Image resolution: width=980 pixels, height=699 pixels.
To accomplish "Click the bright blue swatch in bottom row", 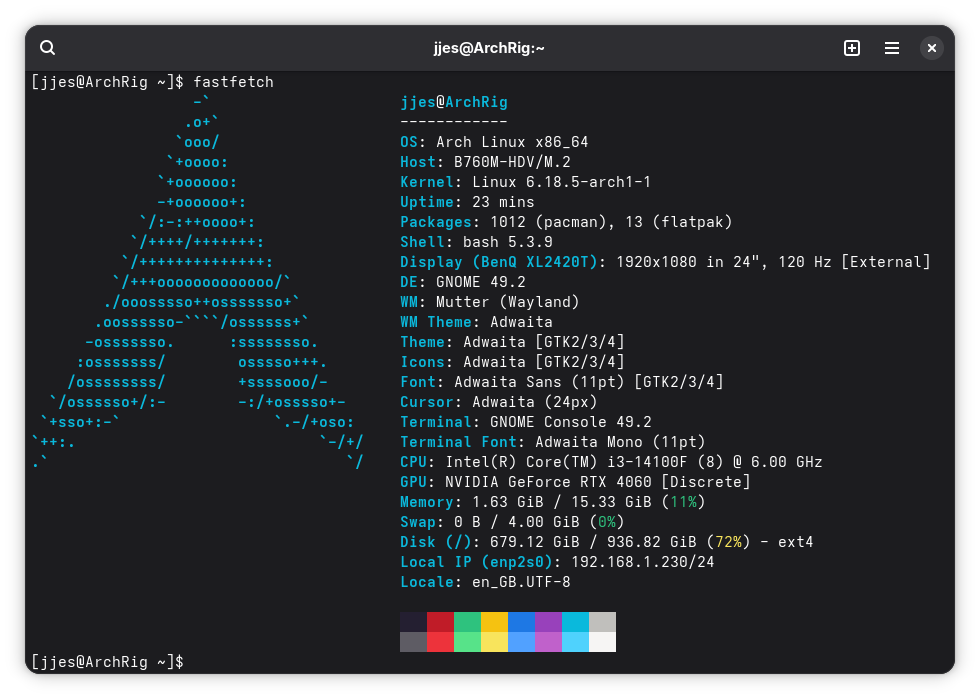I will point(521,642).
